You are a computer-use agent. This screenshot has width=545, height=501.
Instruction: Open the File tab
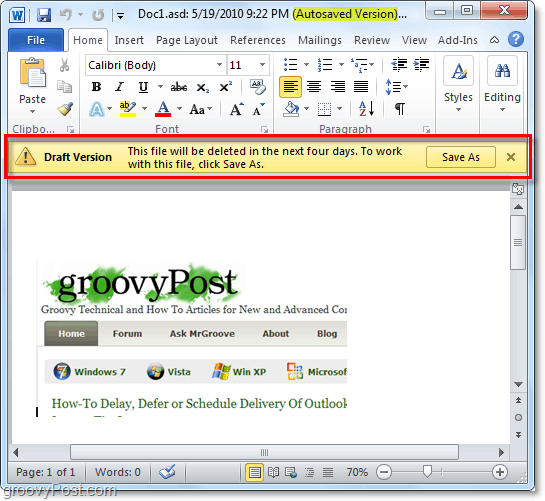(36, 40)
